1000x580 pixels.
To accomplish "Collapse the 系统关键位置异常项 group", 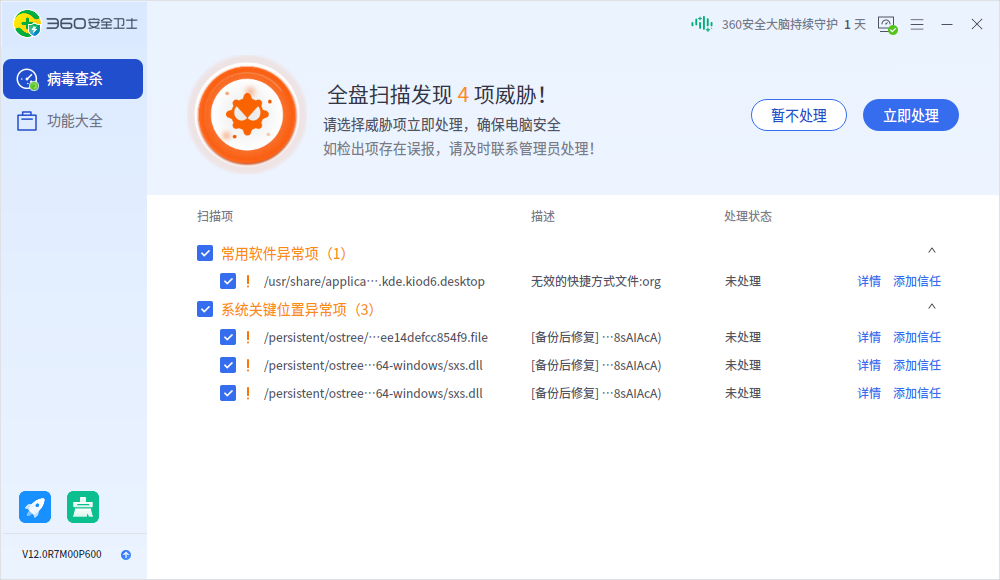I will point(932,307).
